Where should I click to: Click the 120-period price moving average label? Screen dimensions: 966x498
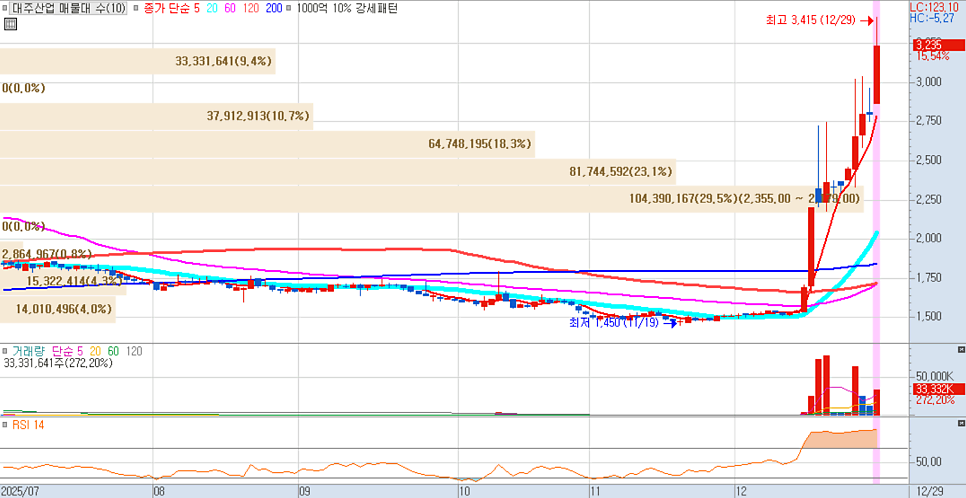[249, 9]
